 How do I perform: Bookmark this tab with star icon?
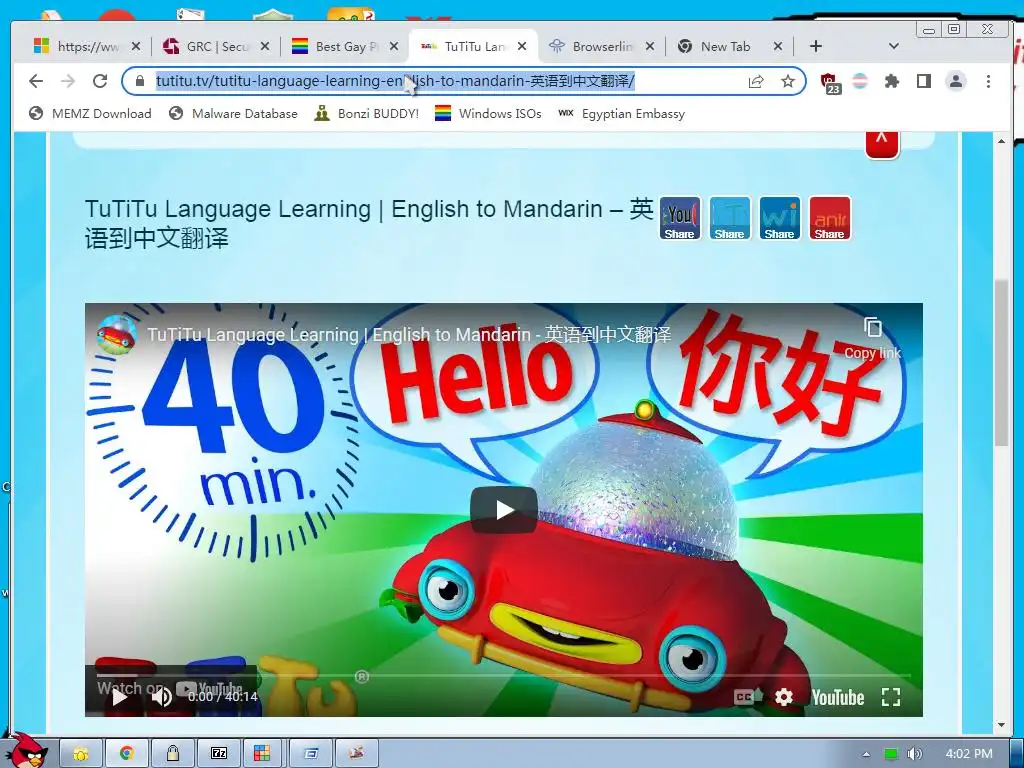pos(788,81)
